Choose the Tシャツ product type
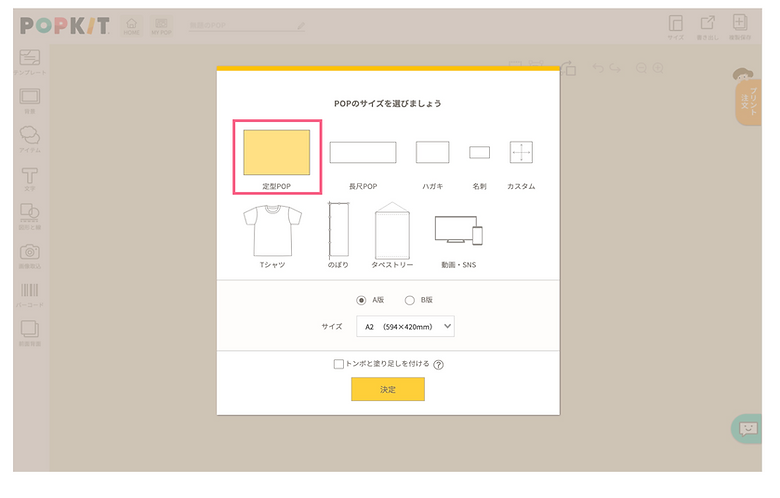The width and height of the screenshot is (780, 498). [x=273, y=236]
